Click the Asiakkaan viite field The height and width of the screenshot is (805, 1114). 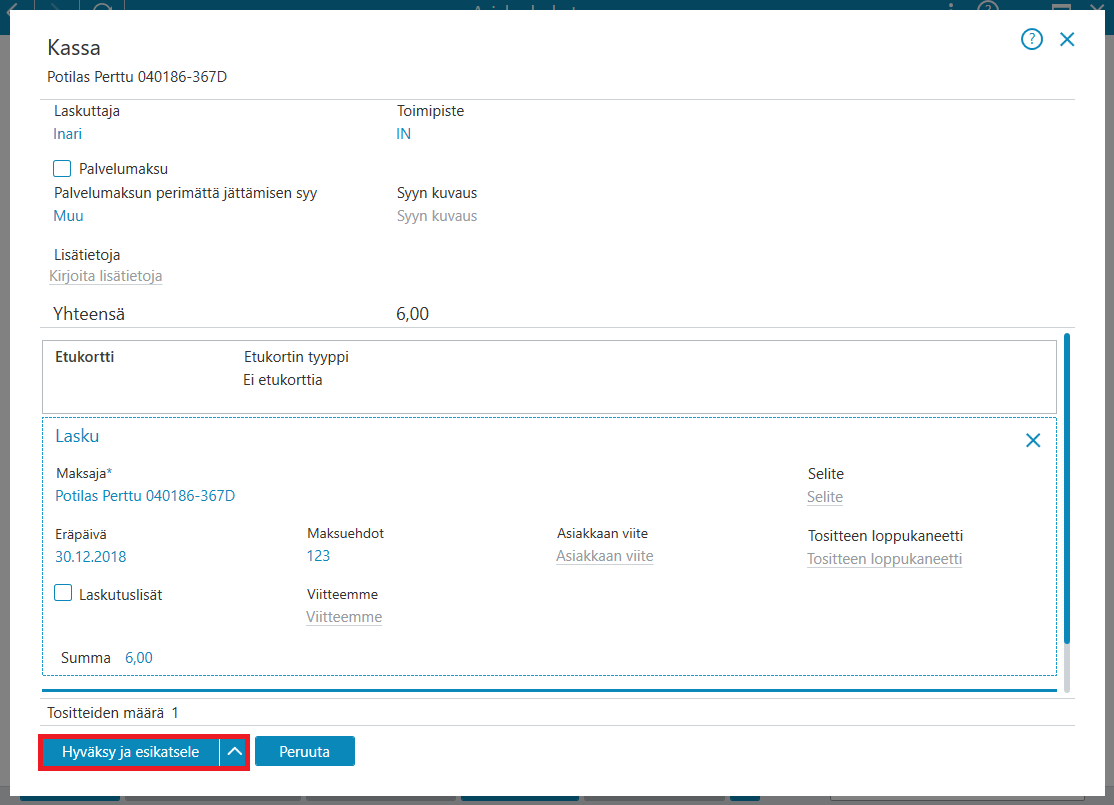(x=605, y=556)
